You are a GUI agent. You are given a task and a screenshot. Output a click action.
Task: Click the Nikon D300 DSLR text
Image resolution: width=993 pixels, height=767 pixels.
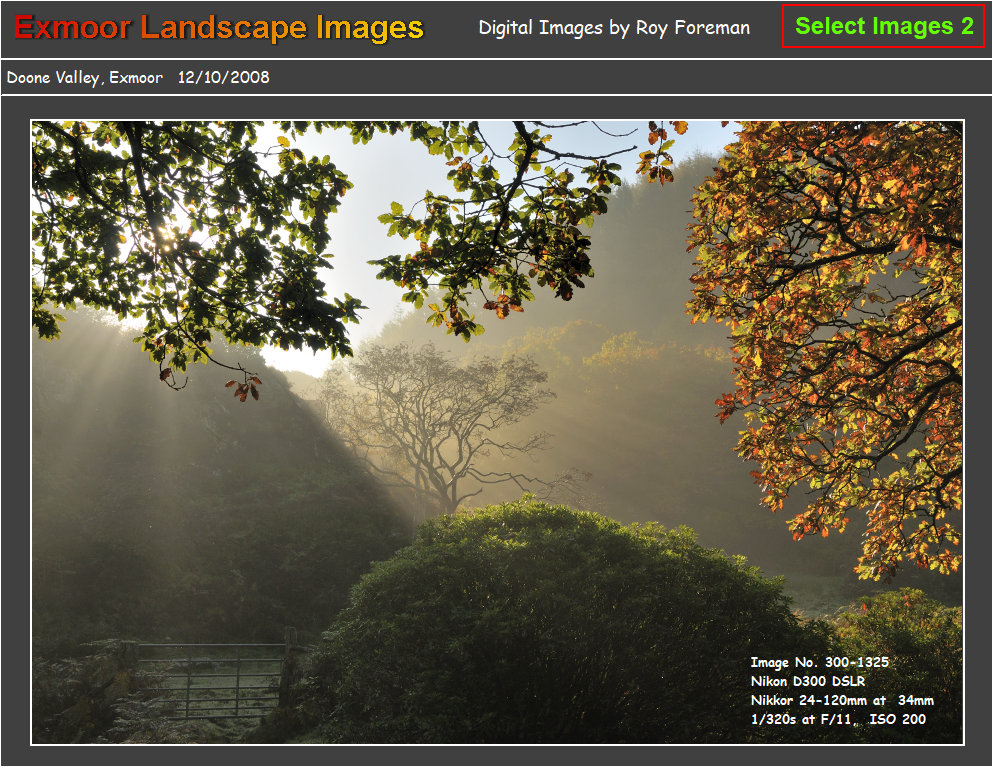(x=807, y=681)
